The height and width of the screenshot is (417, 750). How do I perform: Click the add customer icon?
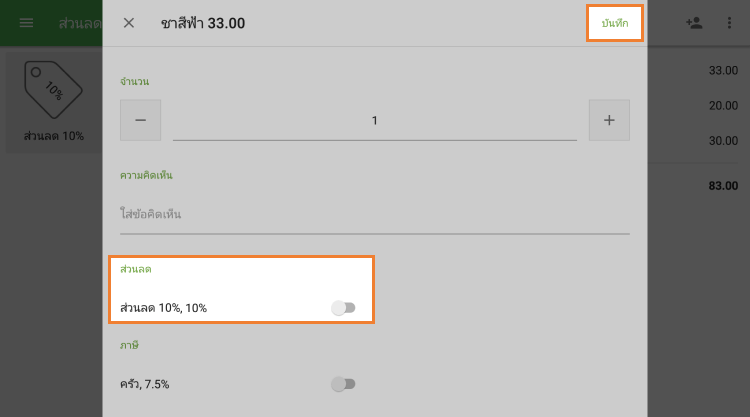[x=693, y=22]
